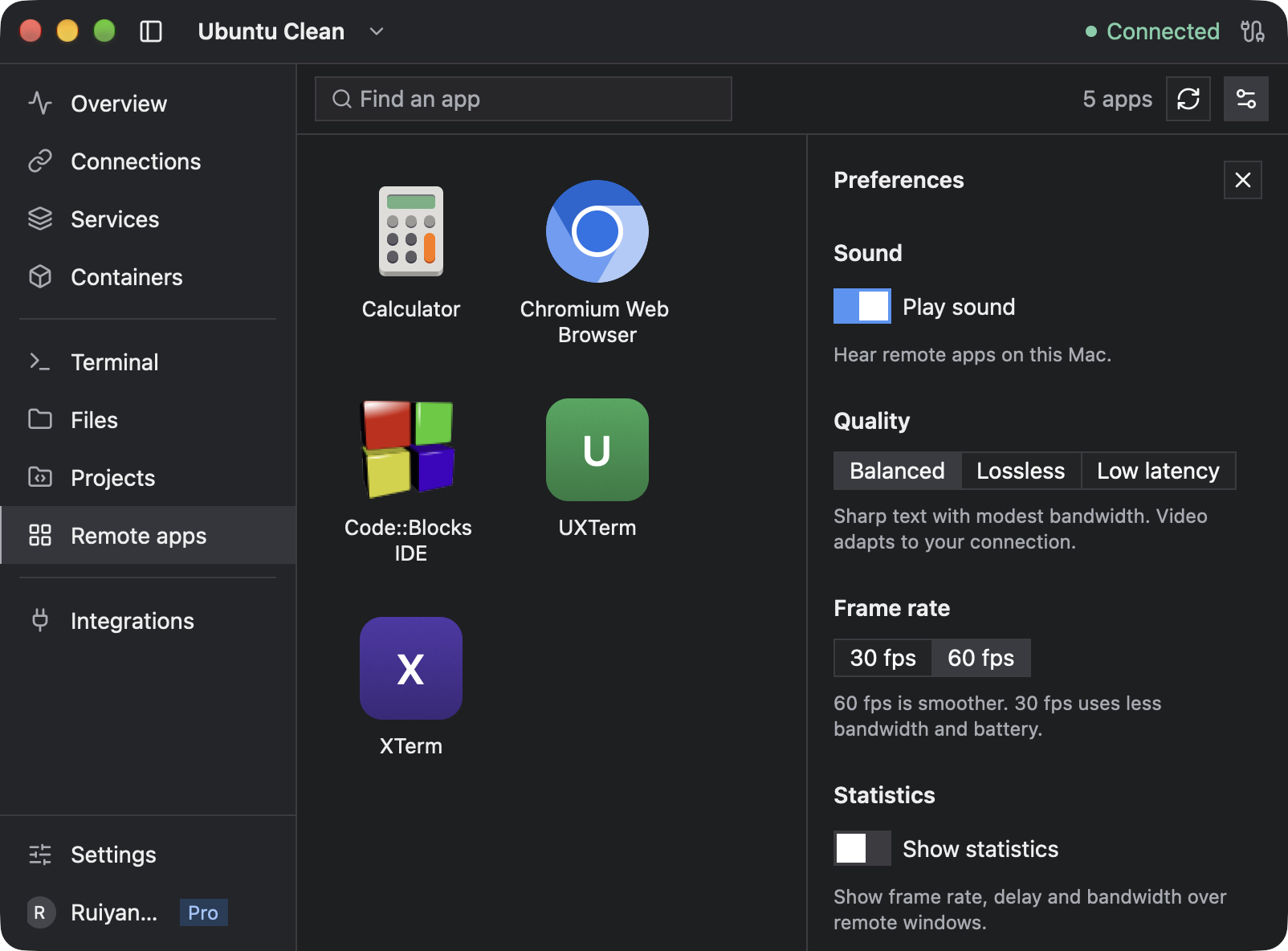Open Chromium Web Browser icon
1288x951 pixels.
click(x=597, y=231)
